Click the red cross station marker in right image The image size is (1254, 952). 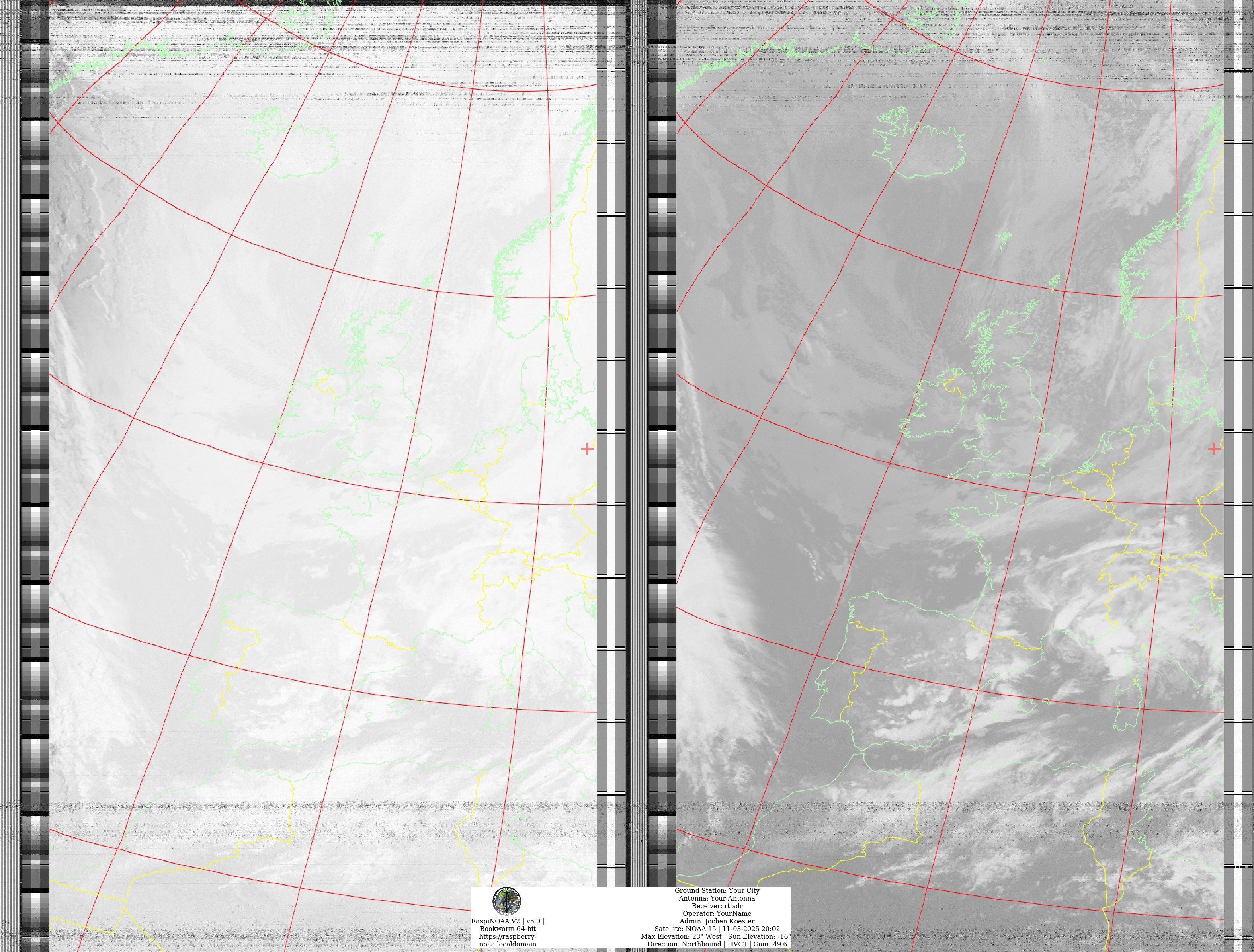(1214, 449)
